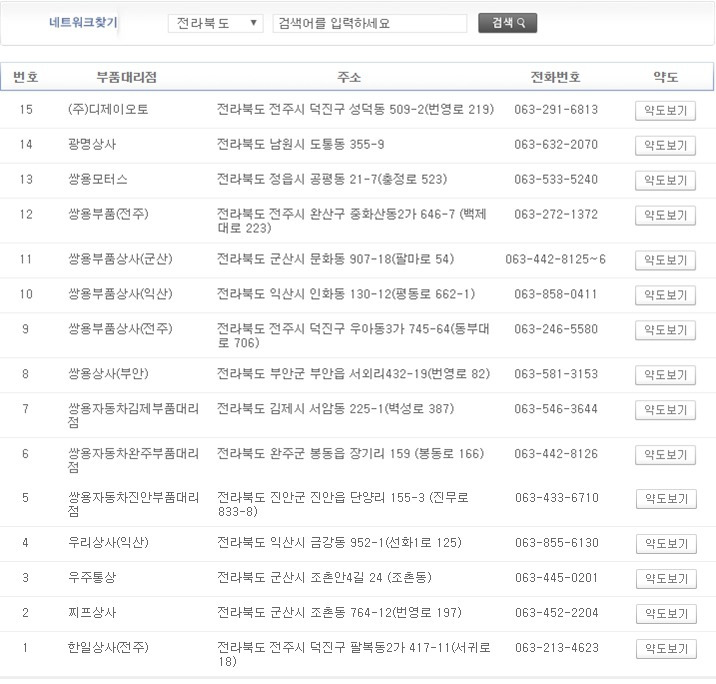This screenshot has width=716, height=684.
Task: Select phone number 063-855-6130
Action: (x=557, y=543)
